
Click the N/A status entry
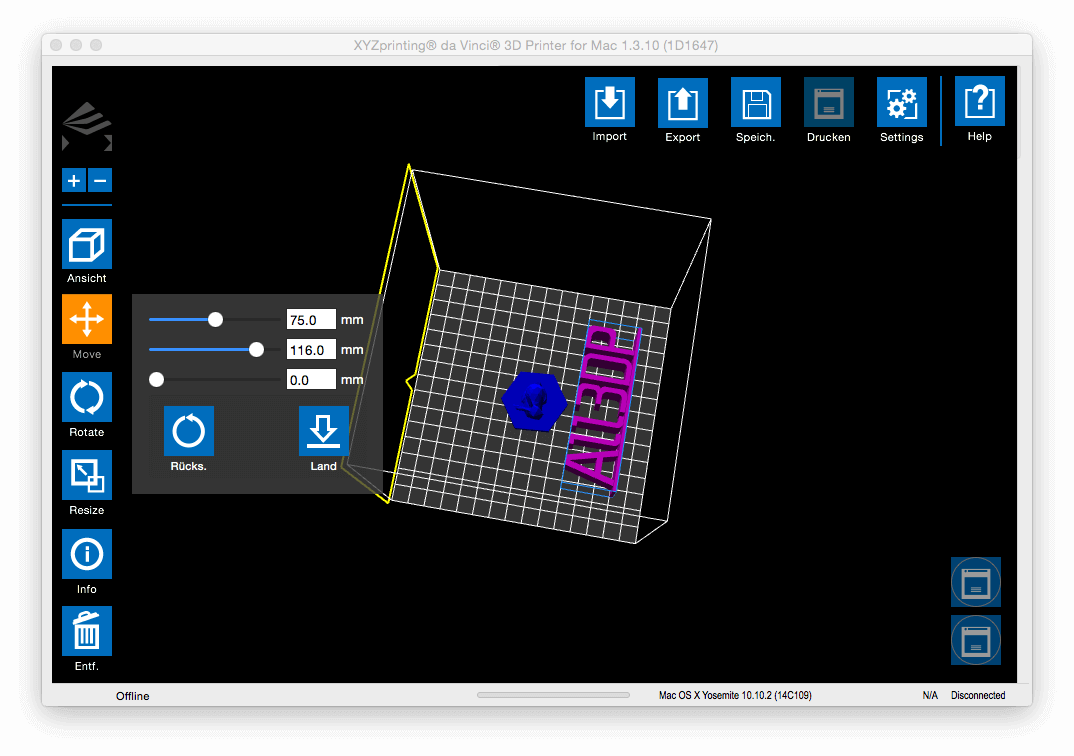click(x=930, y=695)
